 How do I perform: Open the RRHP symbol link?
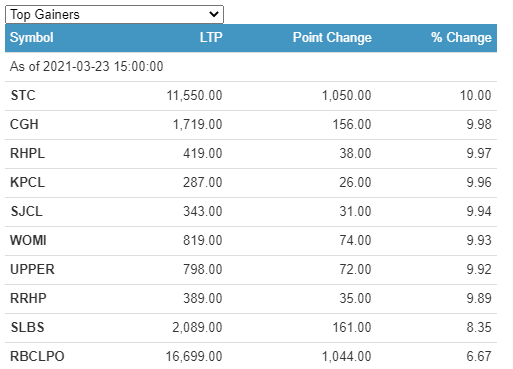click(28, 298)
